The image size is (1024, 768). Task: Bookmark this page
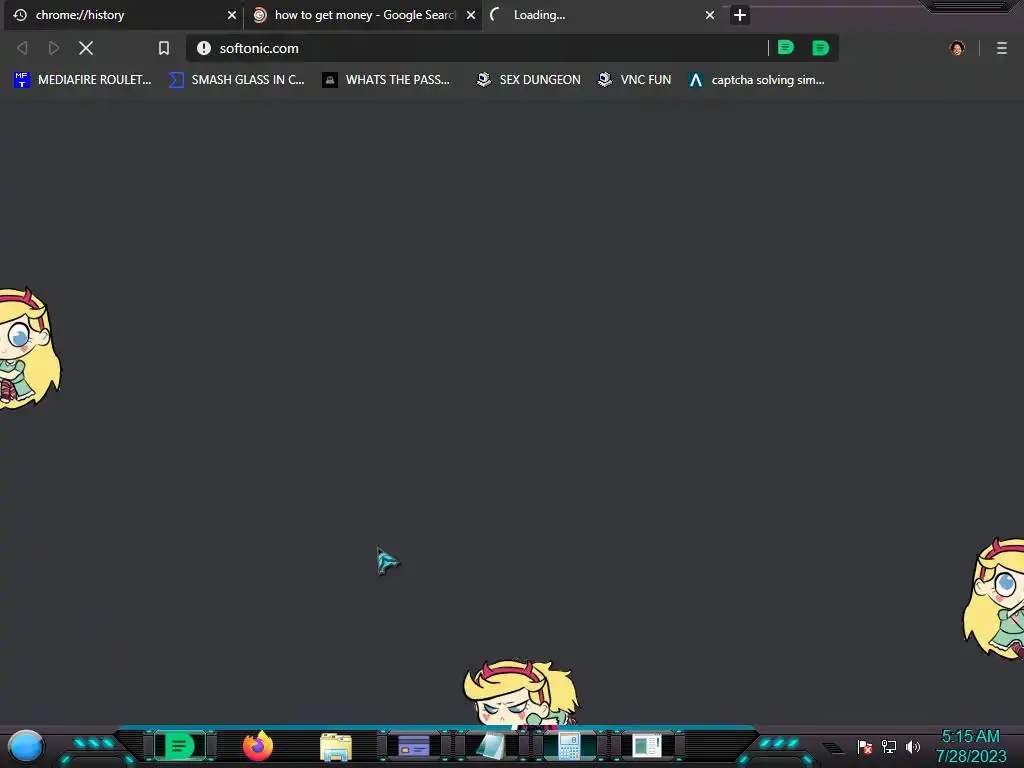pos(163,48)
